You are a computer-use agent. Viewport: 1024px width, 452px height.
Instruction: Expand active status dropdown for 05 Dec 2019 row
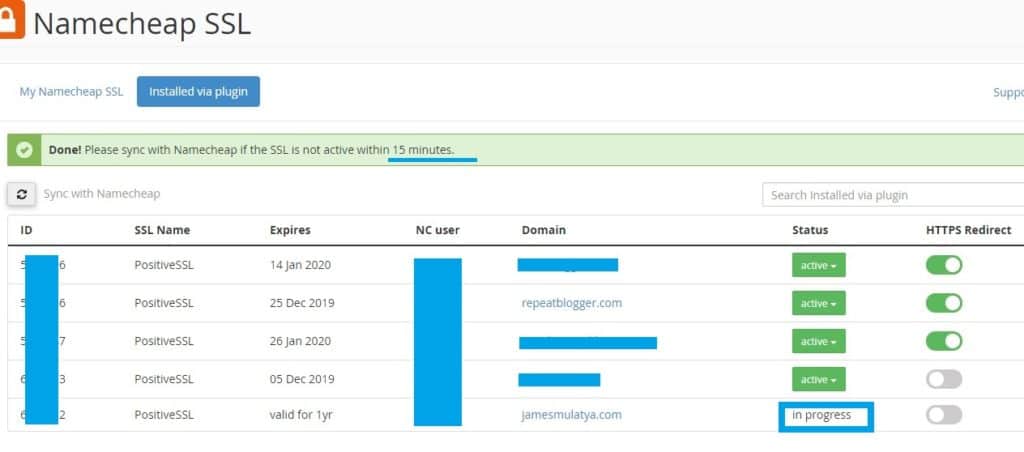tap(818, 379)
